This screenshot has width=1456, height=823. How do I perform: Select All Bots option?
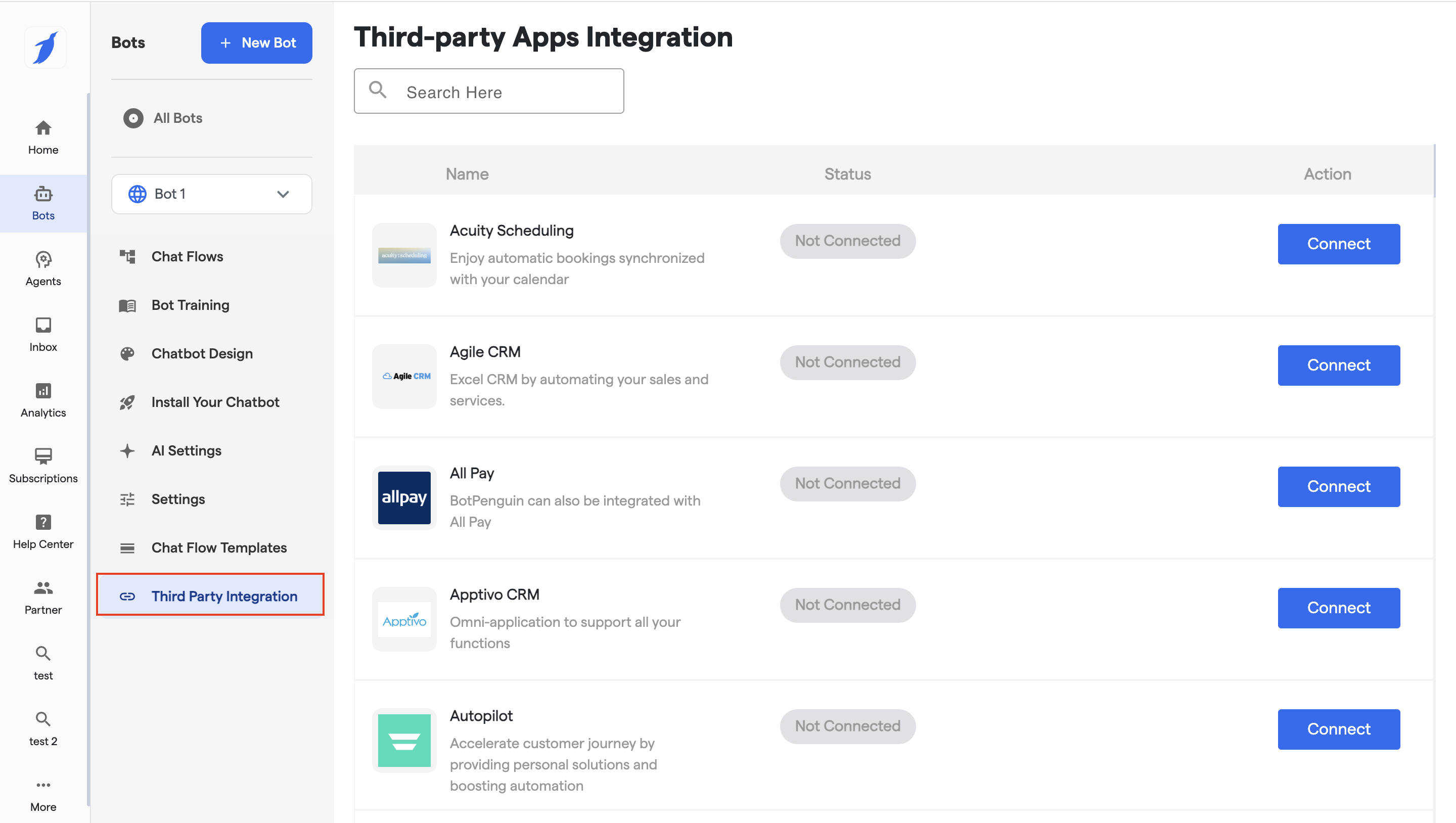point(177,118)
